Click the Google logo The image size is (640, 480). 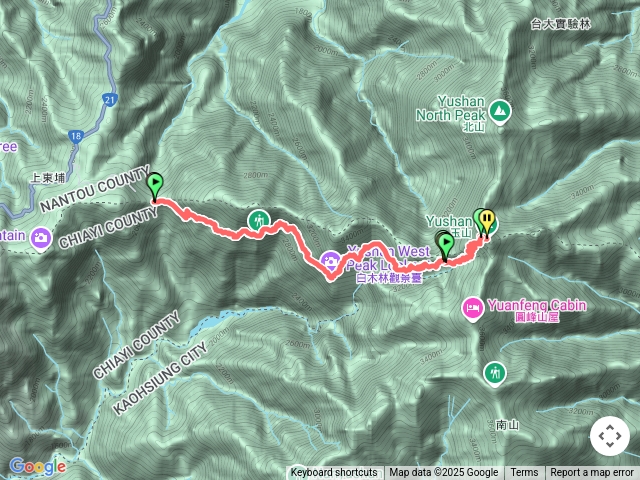pyautogui.click(x=38, y=467)
